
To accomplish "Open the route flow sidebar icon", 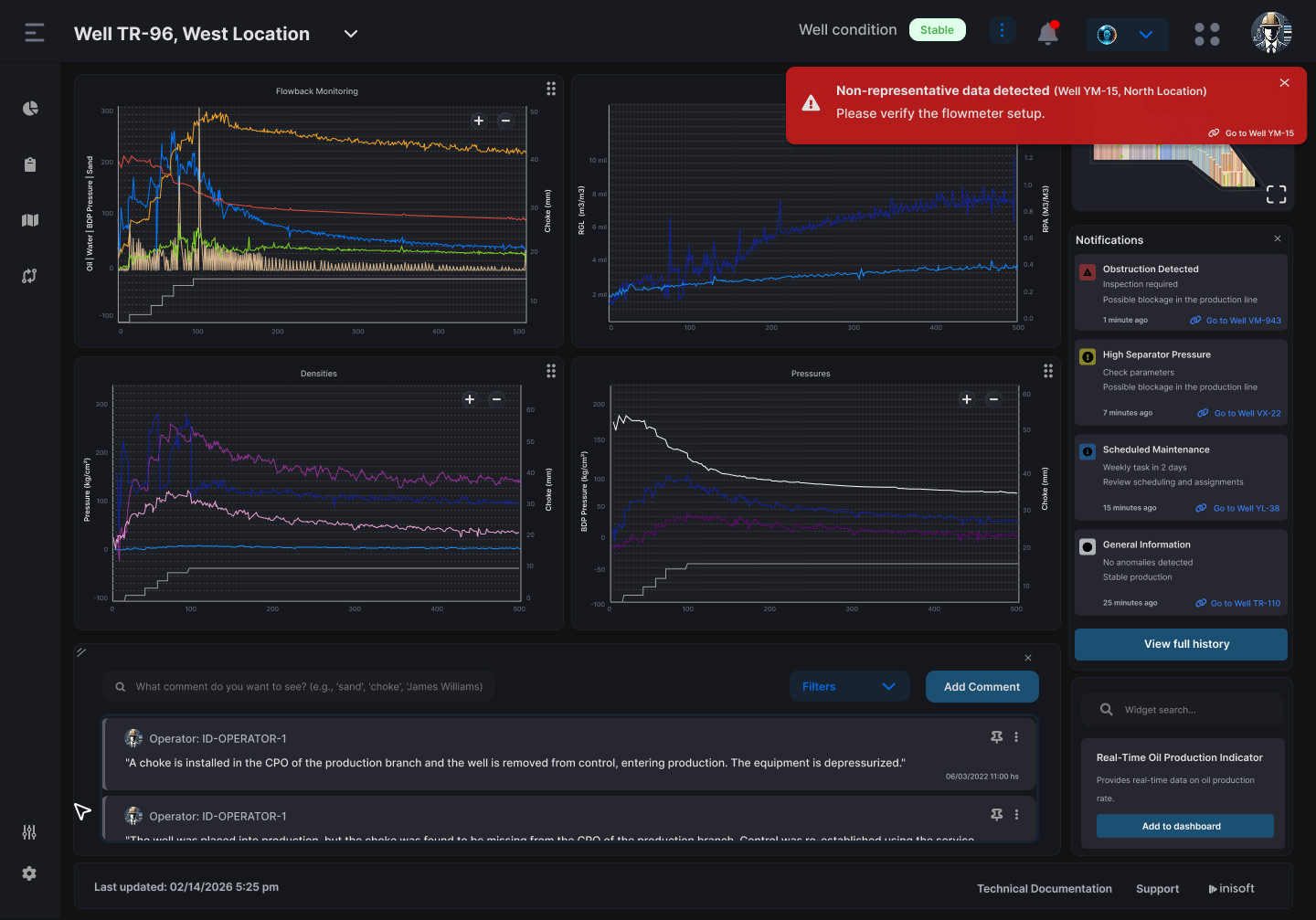I will [x=30, y=276].
